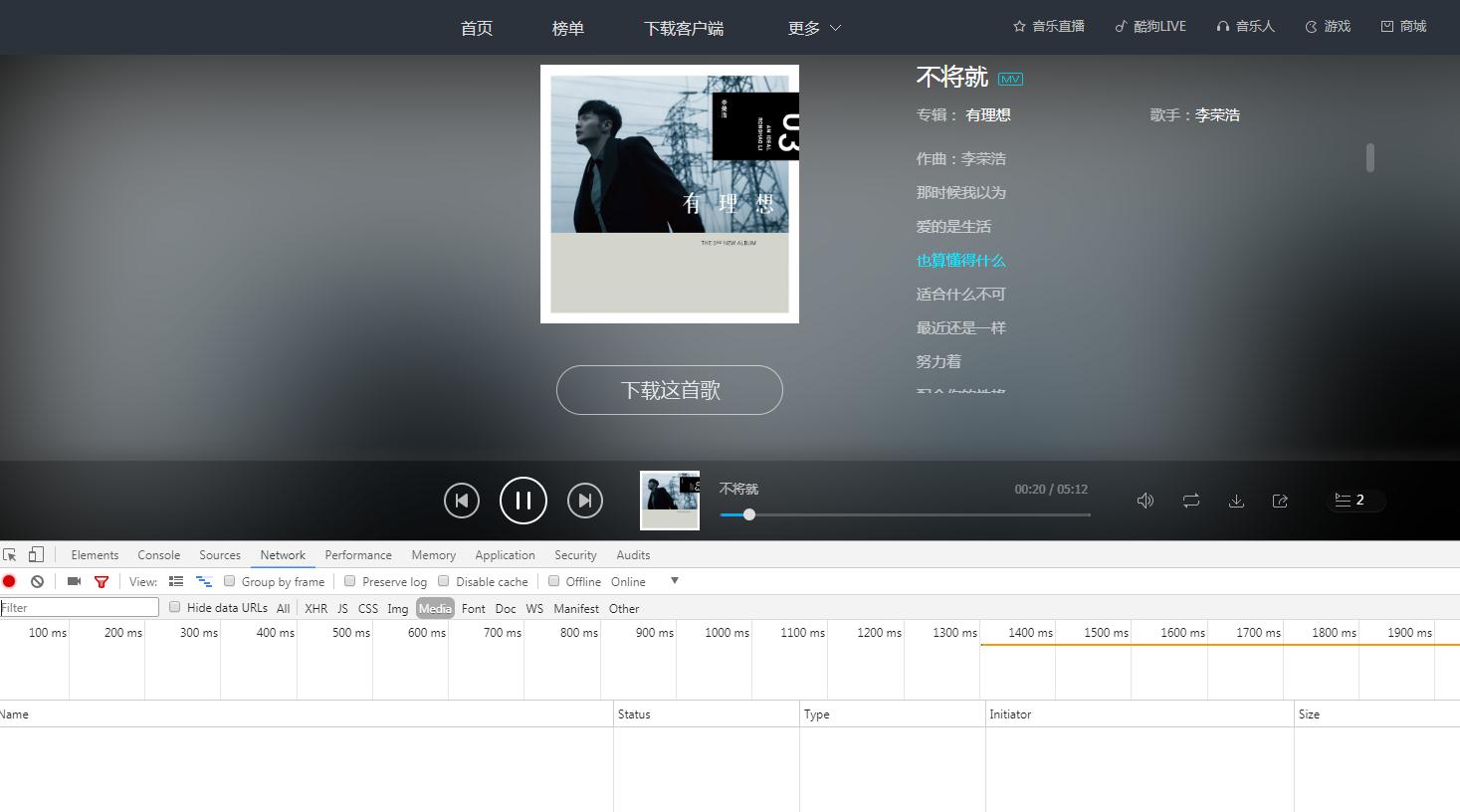Seek forward on the song progress slider
1460x812 pixels.
click(x=896, y=514)
